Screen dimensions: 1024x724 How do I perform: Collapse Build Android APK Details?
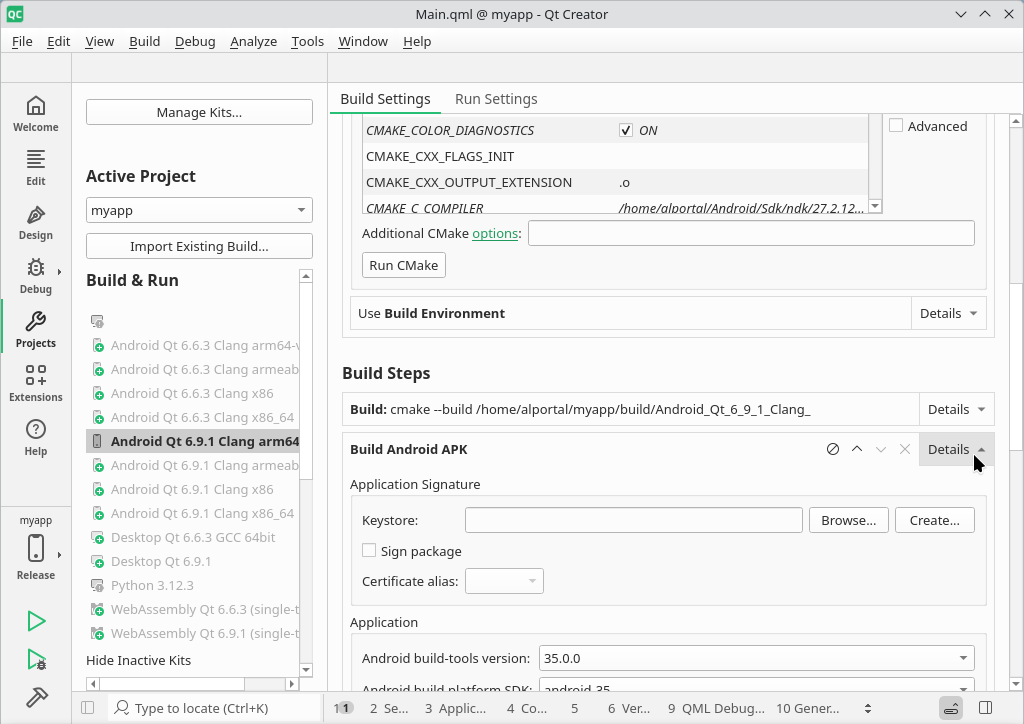coord(957,449)
